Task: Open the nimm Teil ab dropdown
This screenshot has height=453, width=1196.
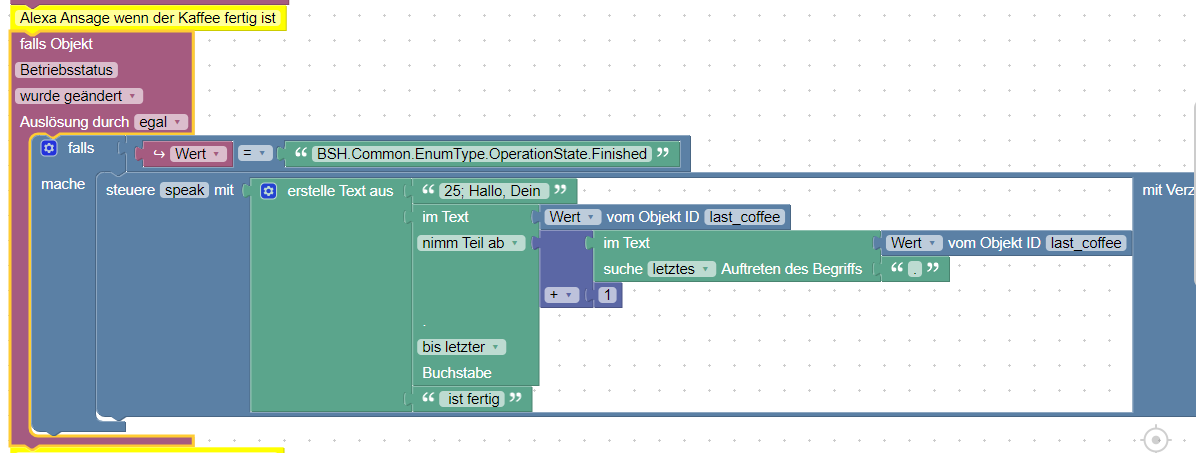Action: point(471,243)
